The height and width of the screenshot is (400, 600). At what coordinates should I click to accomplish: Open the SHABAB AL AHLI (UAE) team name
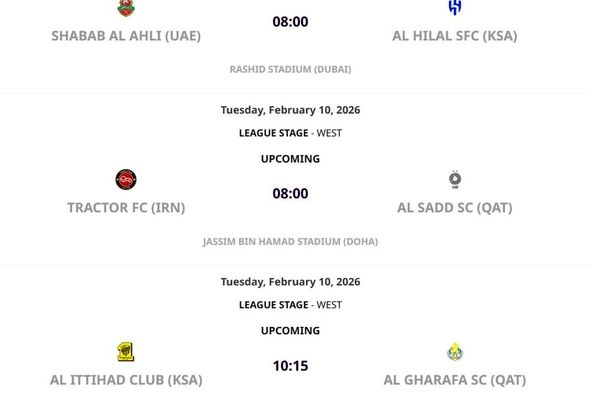(126, 36)
